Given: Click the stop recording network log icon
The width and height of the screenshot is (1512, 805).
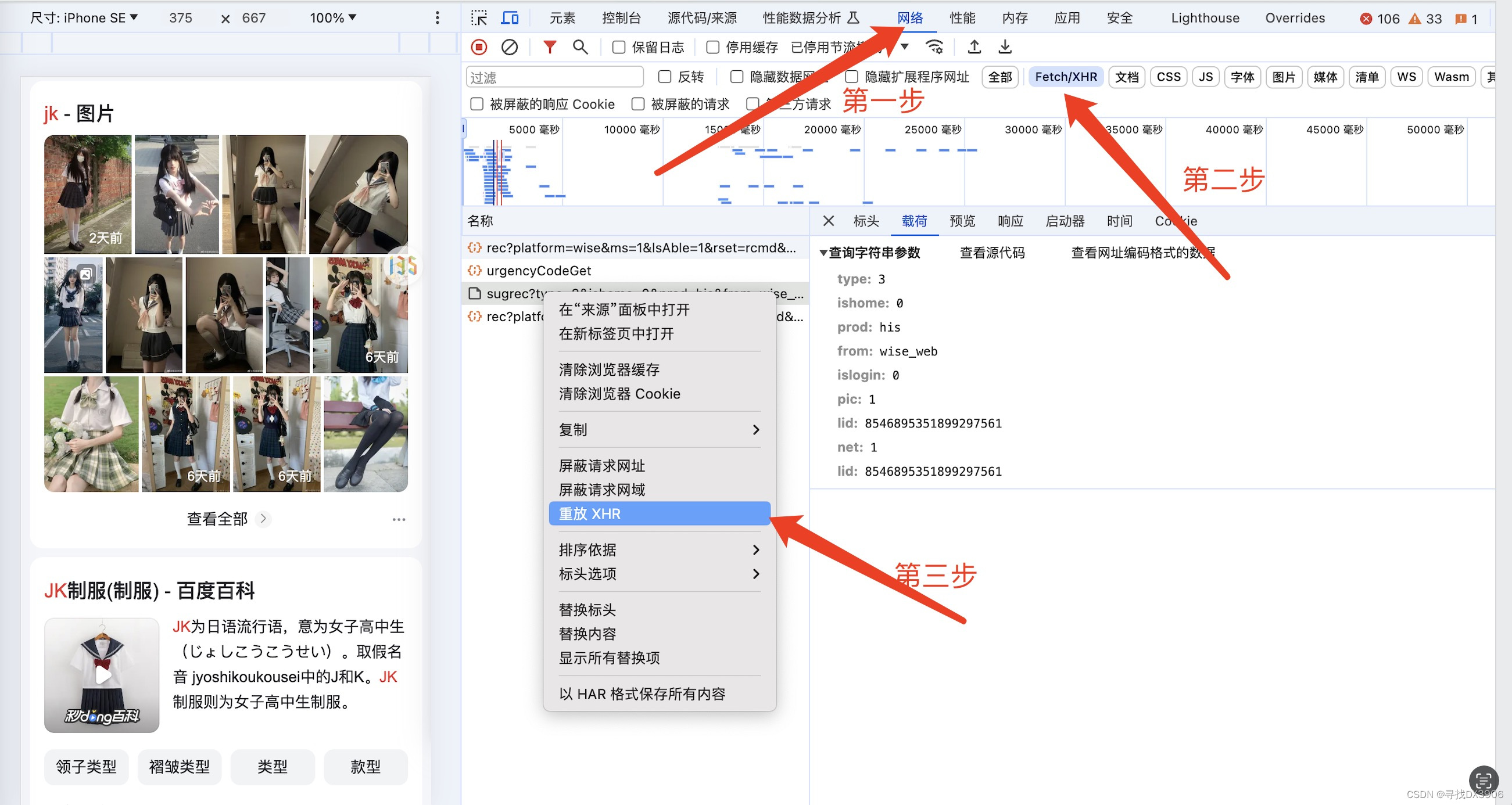Looking at the screenshot, I should tap(479, 47).
